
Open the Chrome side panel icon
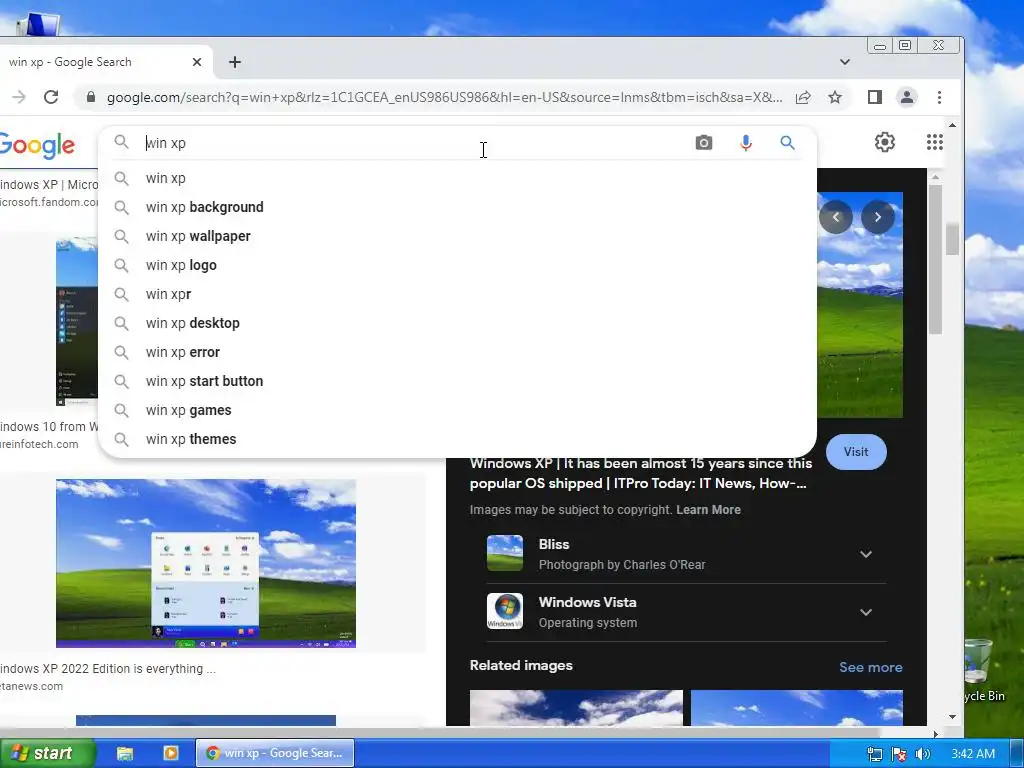(874, 97)
